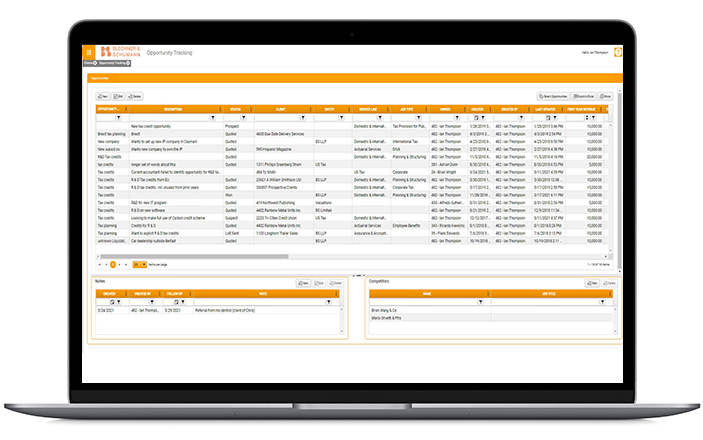
Task: Select the 'Car dealership outside Belfast' row
Action: click(352, 241)
